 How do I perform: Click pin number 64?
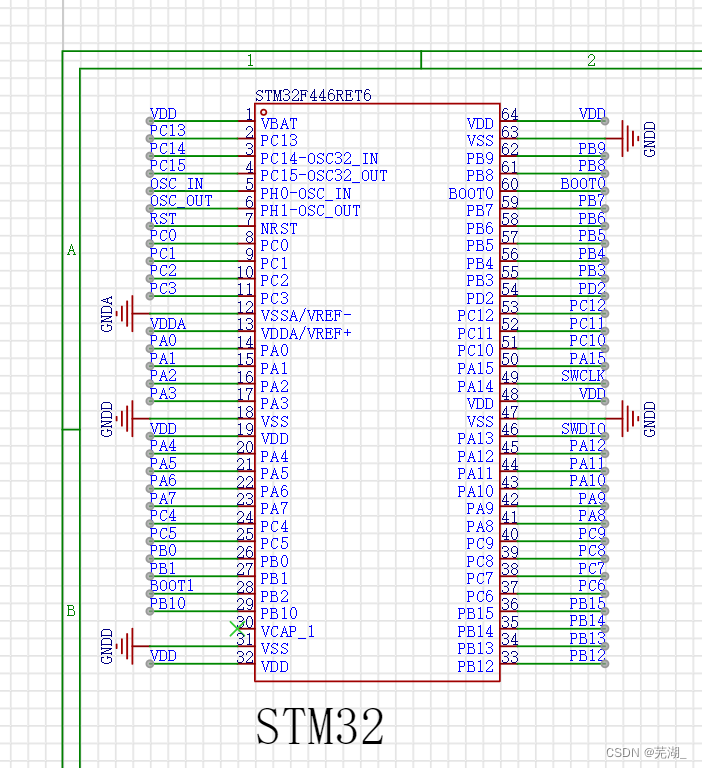(x=509, y=114)
